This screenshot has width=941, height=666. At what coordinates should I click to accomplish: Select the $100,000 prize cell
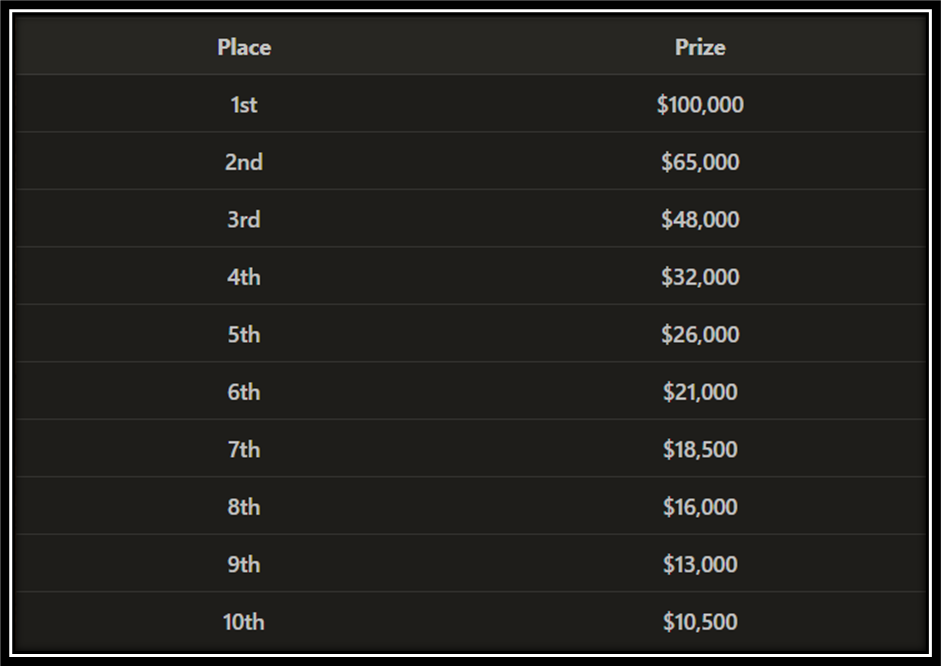point(700,105)
